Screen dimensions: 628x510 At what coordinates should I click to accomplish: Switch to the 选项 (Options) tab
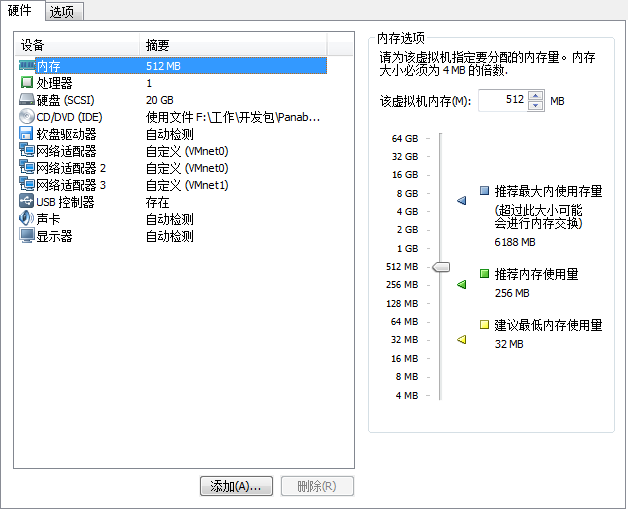pyautogui.click(x=62, y=12)
